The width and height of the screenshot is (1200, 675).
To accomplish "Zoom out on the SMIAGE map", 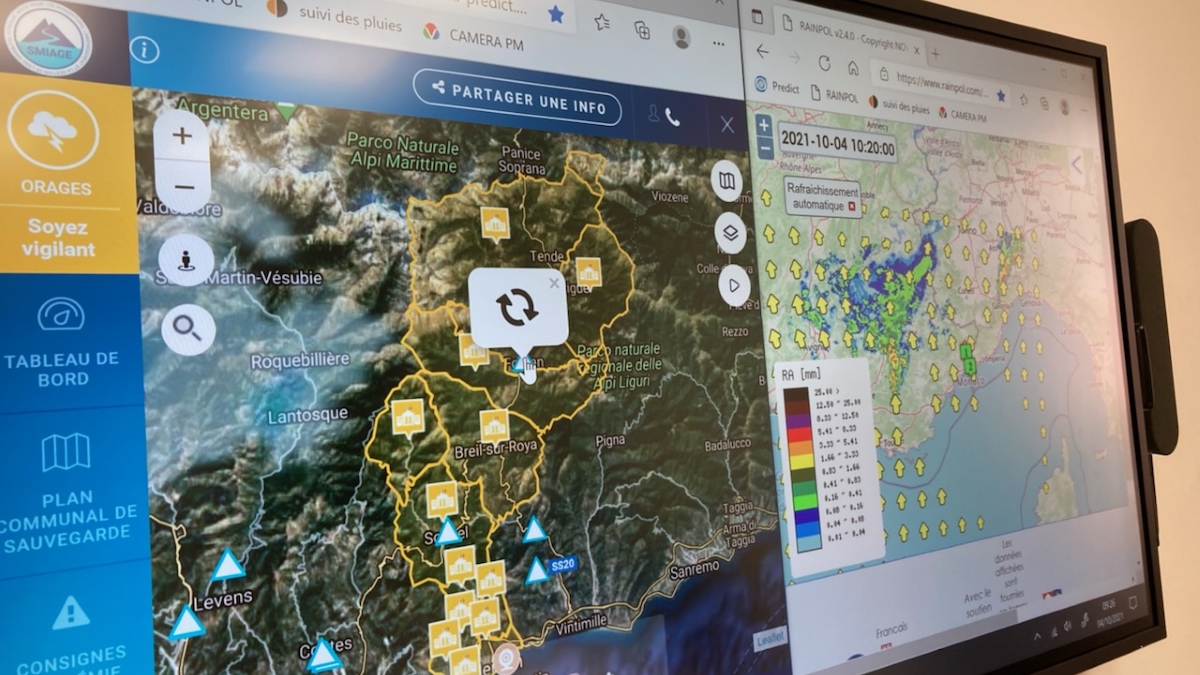I will 184,186.
